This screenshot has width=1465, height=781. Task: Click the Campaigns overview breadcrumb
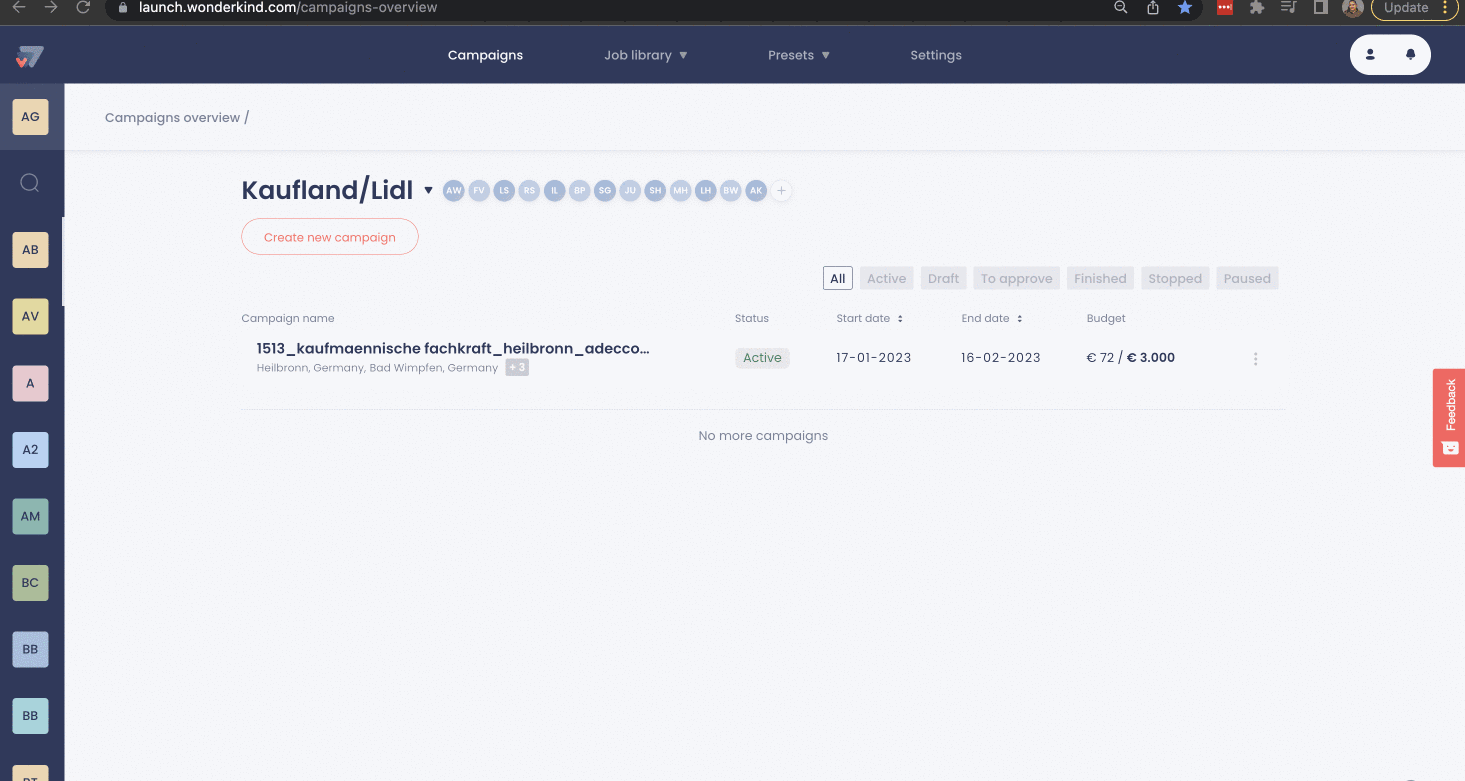pos(173,117)
